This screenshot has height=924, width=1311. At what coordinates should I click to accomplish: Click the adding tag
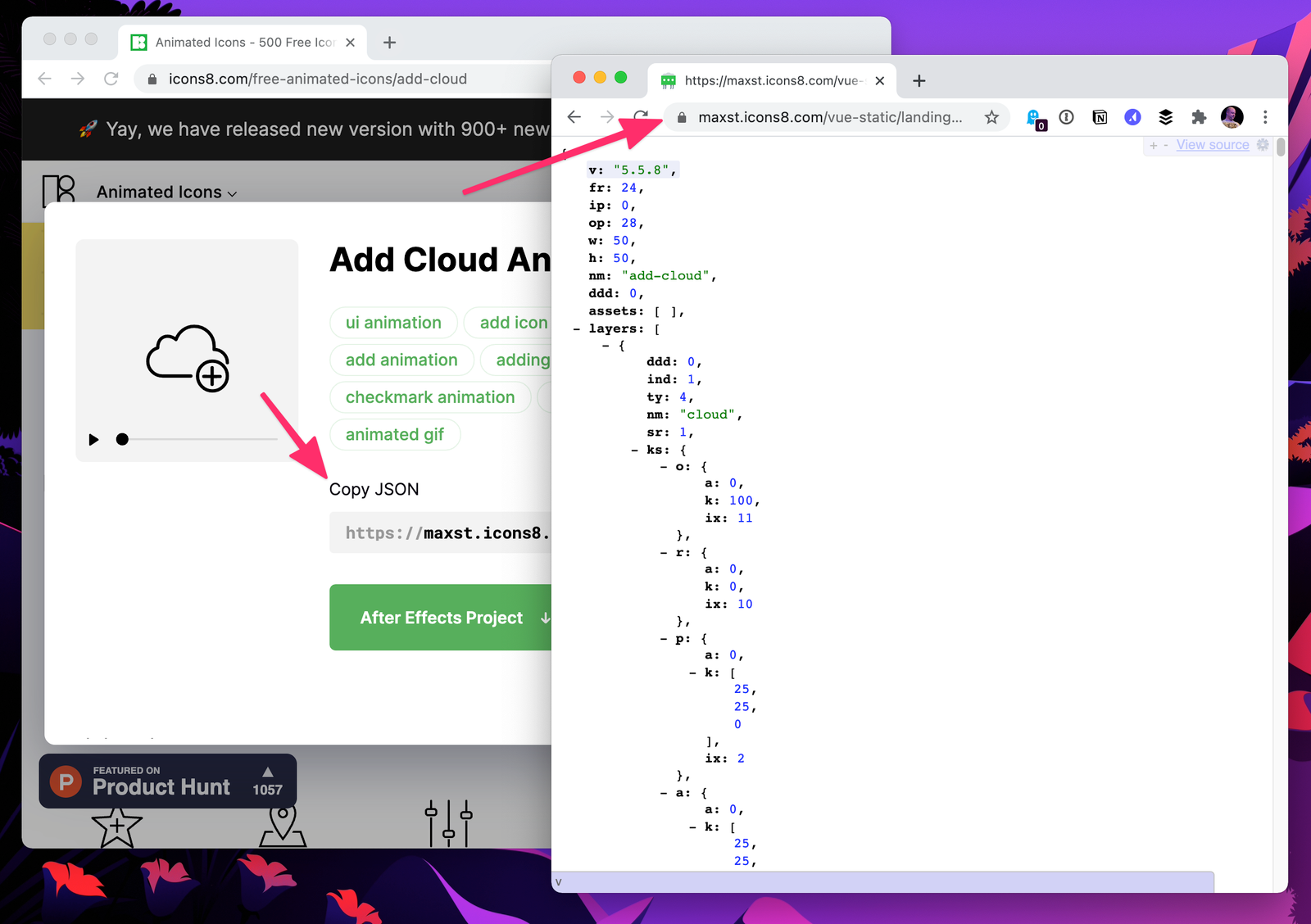516,360
